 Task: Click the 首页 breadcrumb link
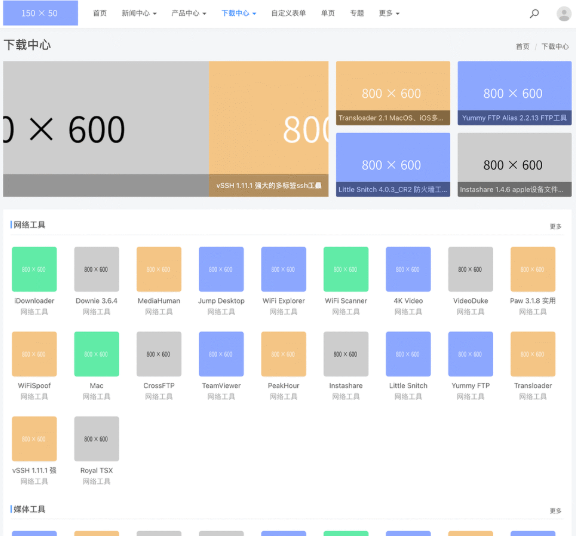522,47
